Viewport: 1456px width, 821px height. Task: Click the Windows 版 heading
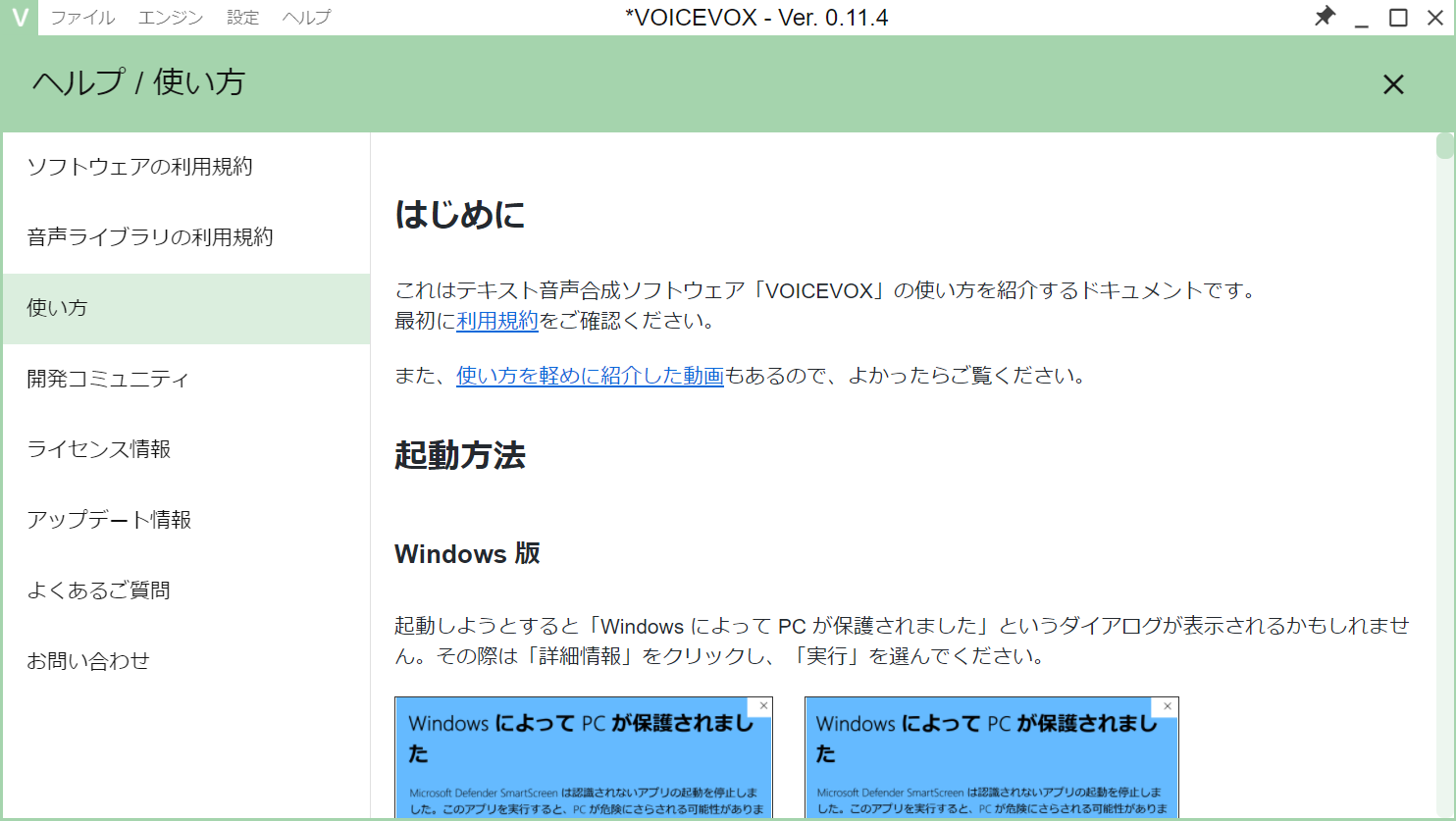(467, 554)
